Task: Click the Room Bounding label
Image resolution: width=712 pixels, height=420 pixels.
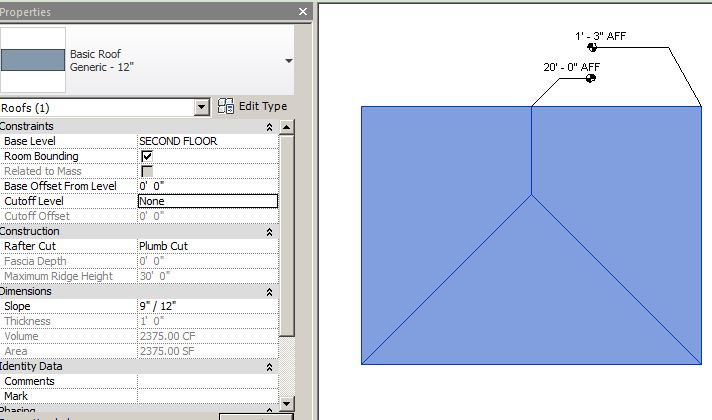Action: pyautogui.click(x=41, y=156)
